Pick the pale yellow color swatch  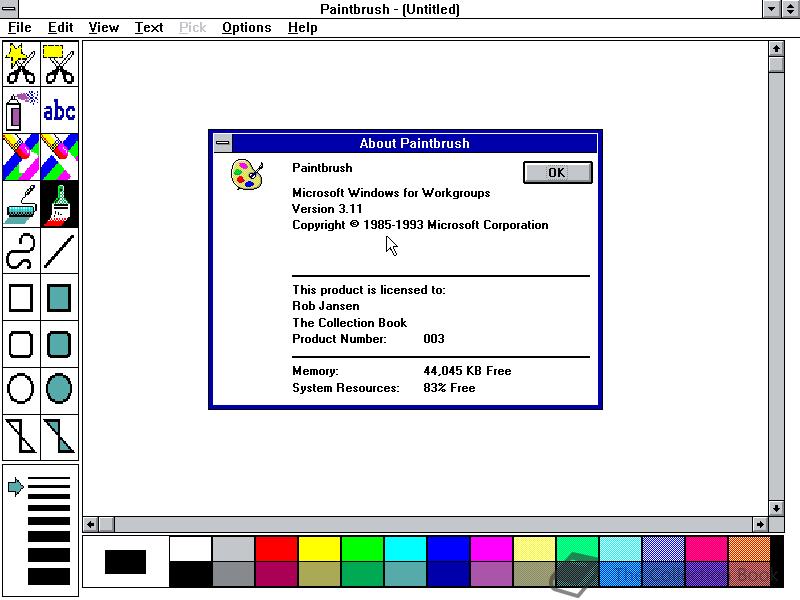point(534,549)
